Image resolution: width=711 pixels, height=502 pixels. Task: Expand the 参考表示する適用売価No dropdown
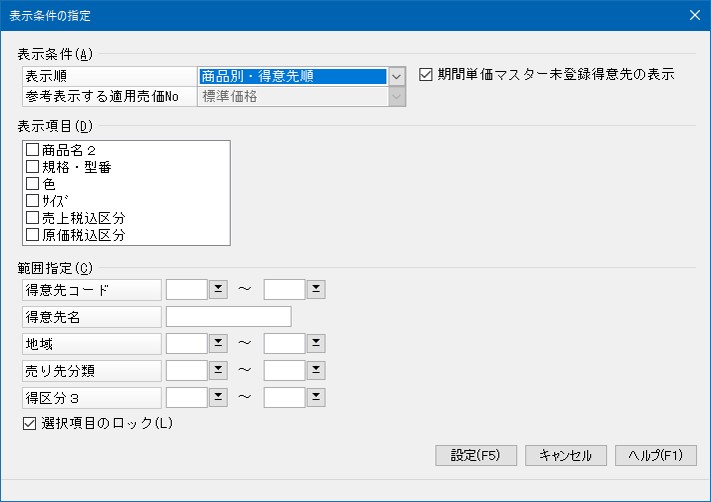tap(397, 96)
